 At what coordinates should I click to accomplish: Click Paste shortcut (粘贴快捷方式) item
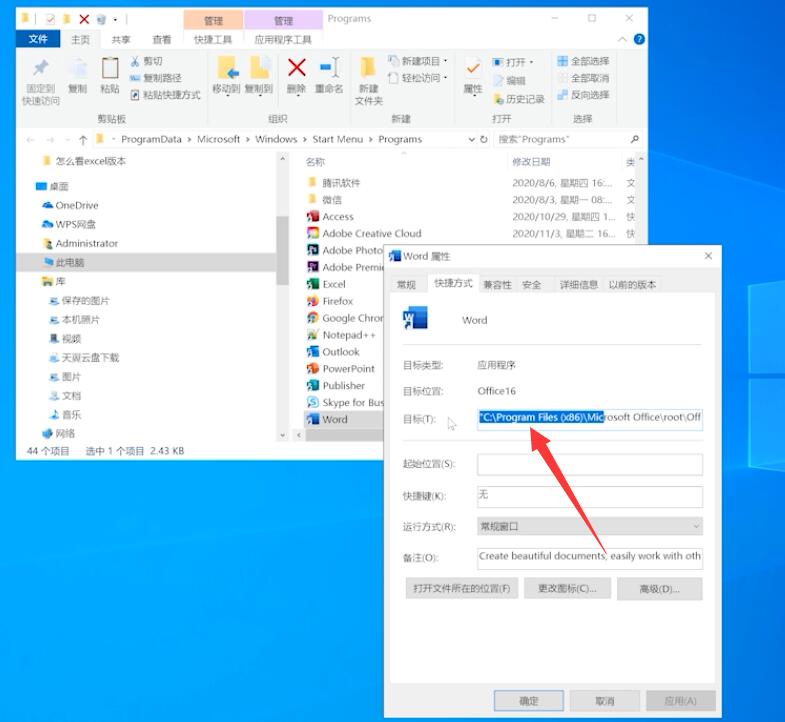pyautogui.click(x=165, y=95)
